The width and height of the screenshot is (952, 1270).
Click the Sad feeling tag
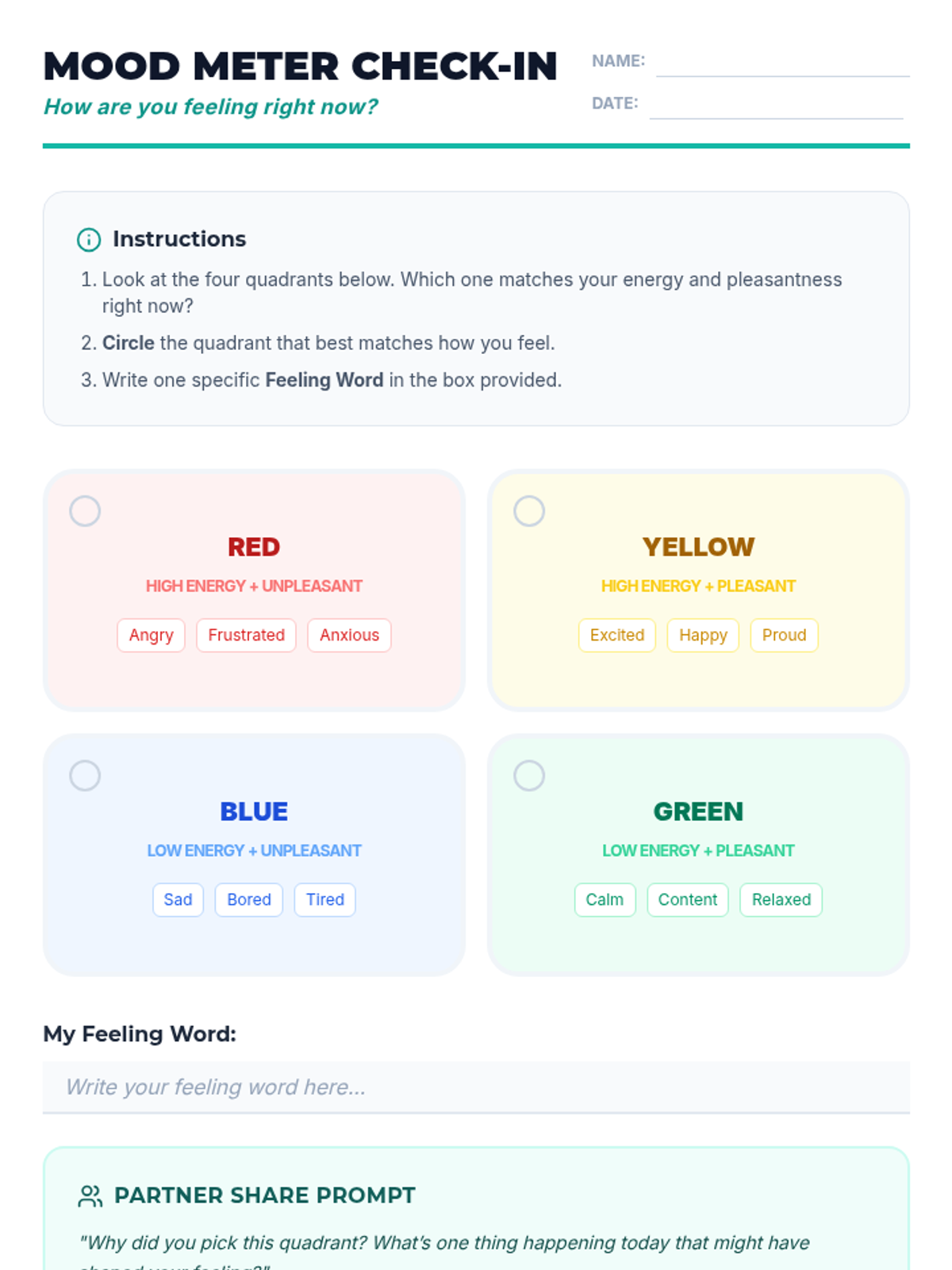[178, 899]
